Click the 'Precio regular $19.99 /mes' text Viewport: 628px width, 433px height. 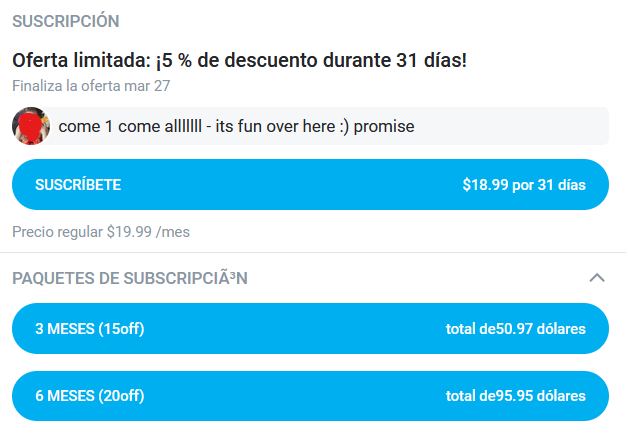101,232
